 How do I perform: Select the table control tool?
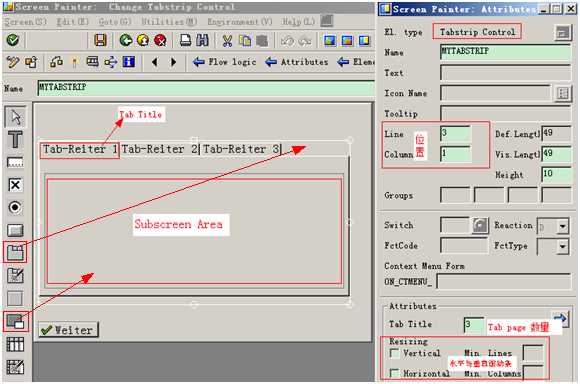15,344
